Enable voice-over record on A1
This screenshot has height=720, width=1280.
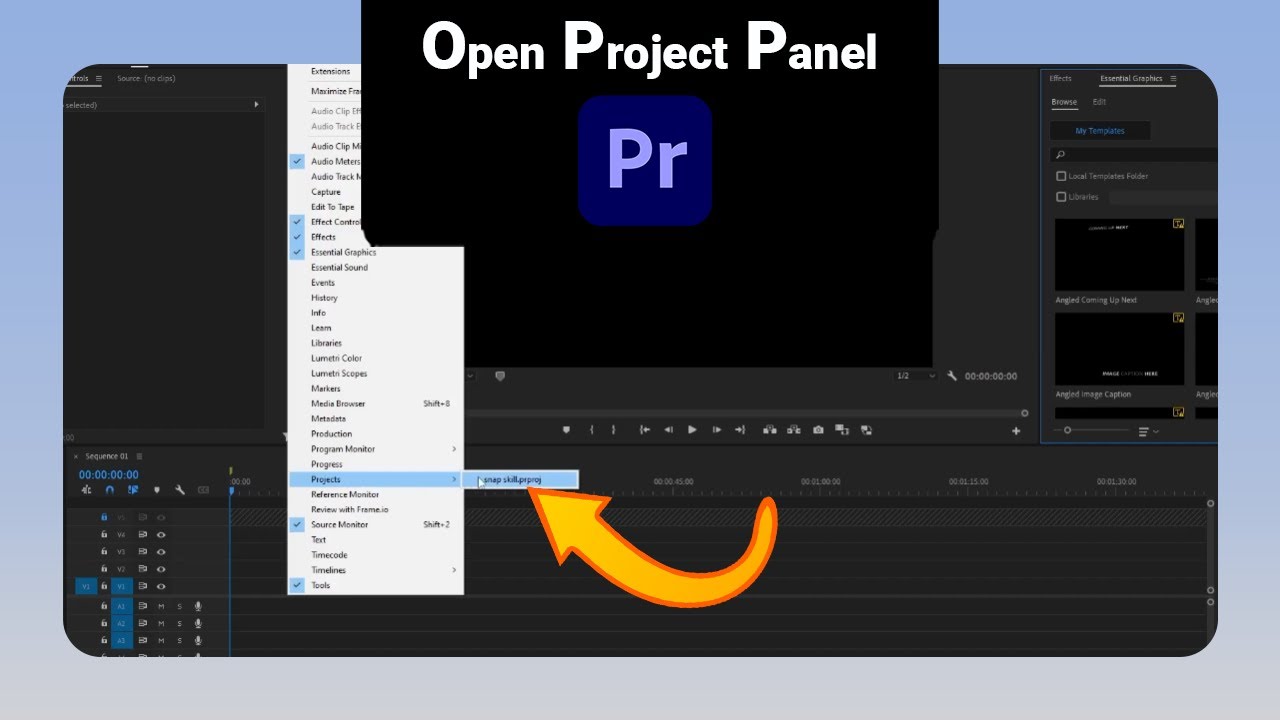pyautogui.click(x=198, y=606)
